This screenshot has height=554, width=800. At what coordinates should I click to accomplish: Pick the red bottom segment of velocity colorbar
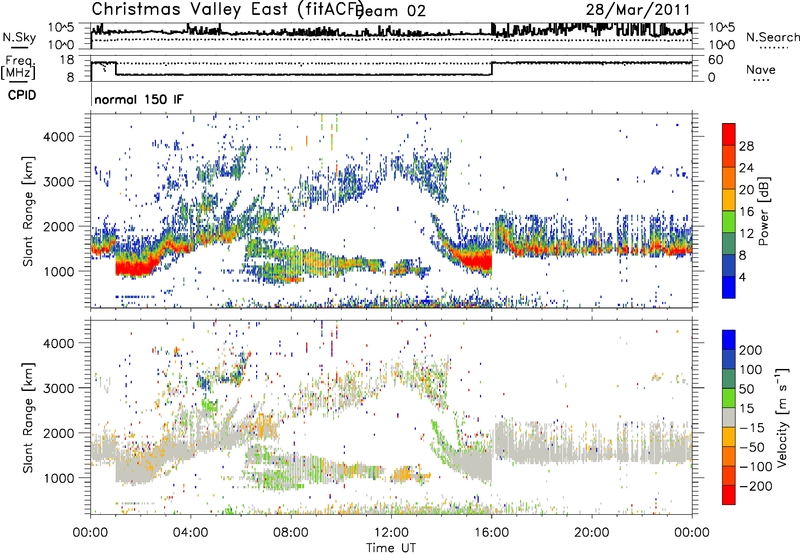(729, 495)
